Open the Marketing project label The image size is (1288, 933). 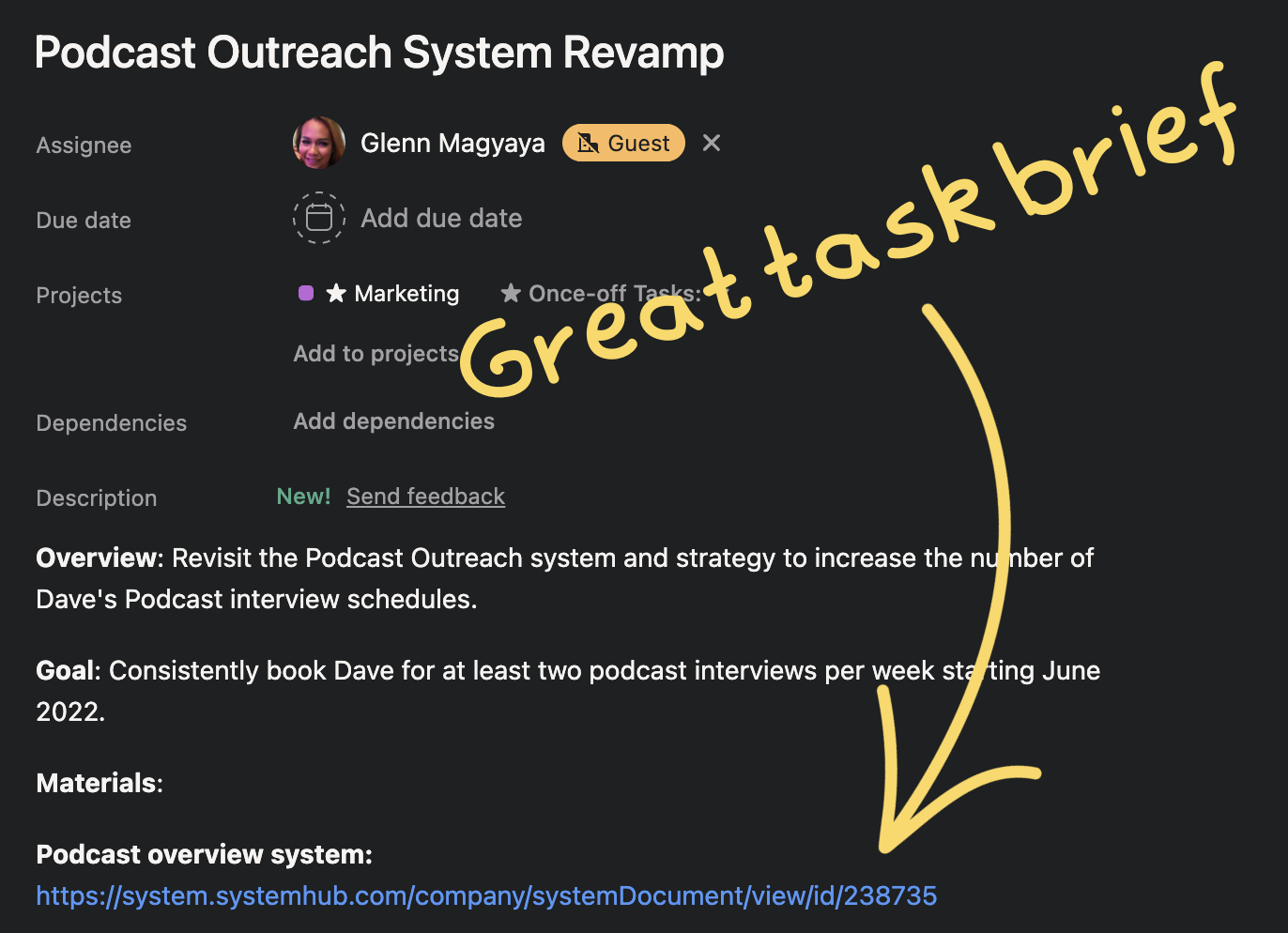[406, 294]
